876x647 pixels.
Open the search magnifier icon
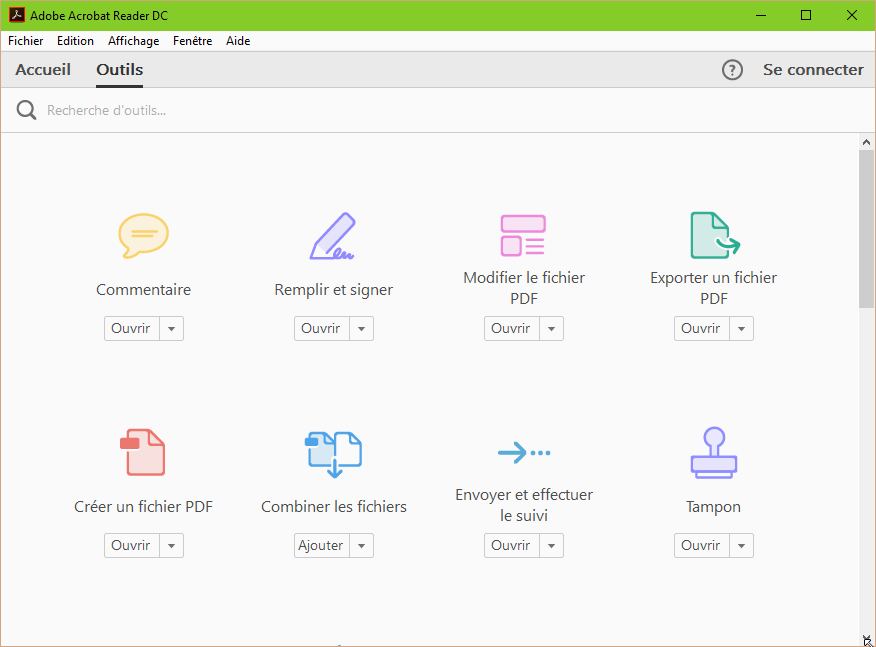pyautogui.click(x=25, y=110)
